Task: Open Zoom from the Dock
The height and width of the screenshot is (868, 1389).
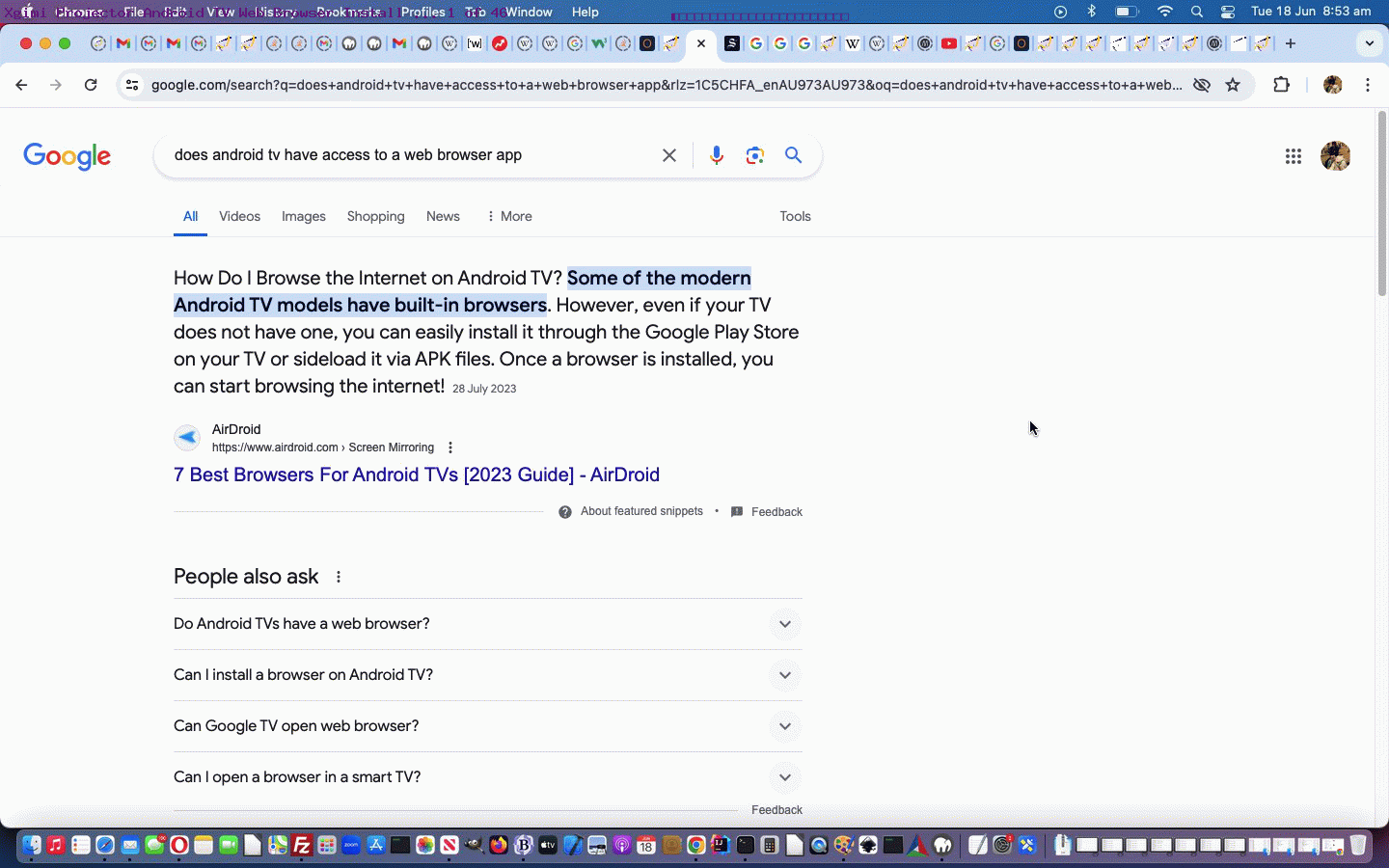Action: (x=351, y=846)
